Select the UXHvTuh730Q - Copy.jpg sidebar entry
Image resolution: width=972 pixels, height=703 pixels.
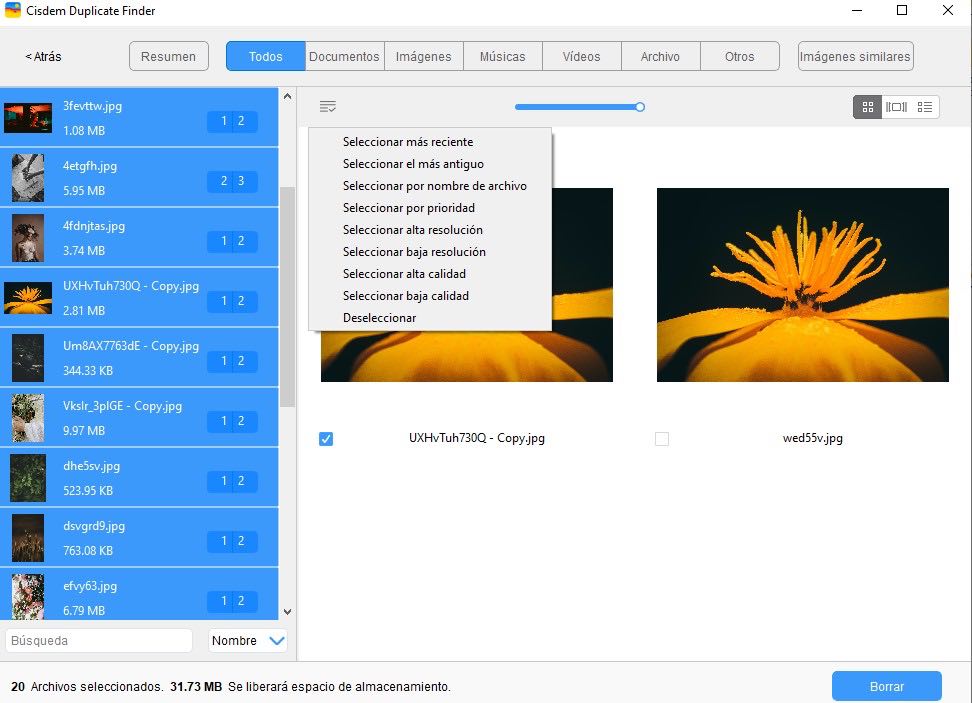(x=141, y=297)
